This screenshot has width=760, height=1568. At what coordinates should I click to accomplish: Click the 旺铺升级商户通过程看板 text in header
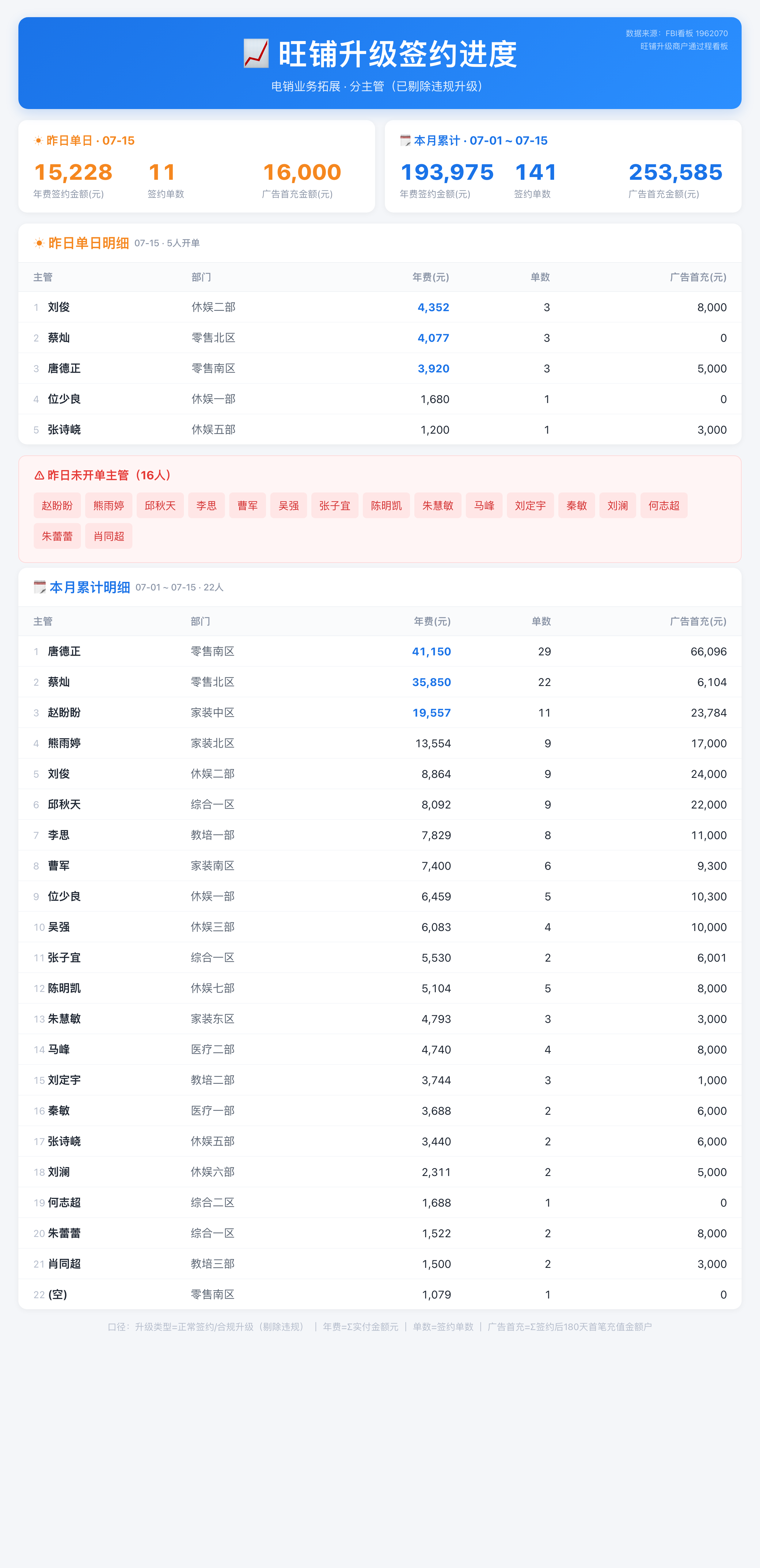[x=684, y=46]
